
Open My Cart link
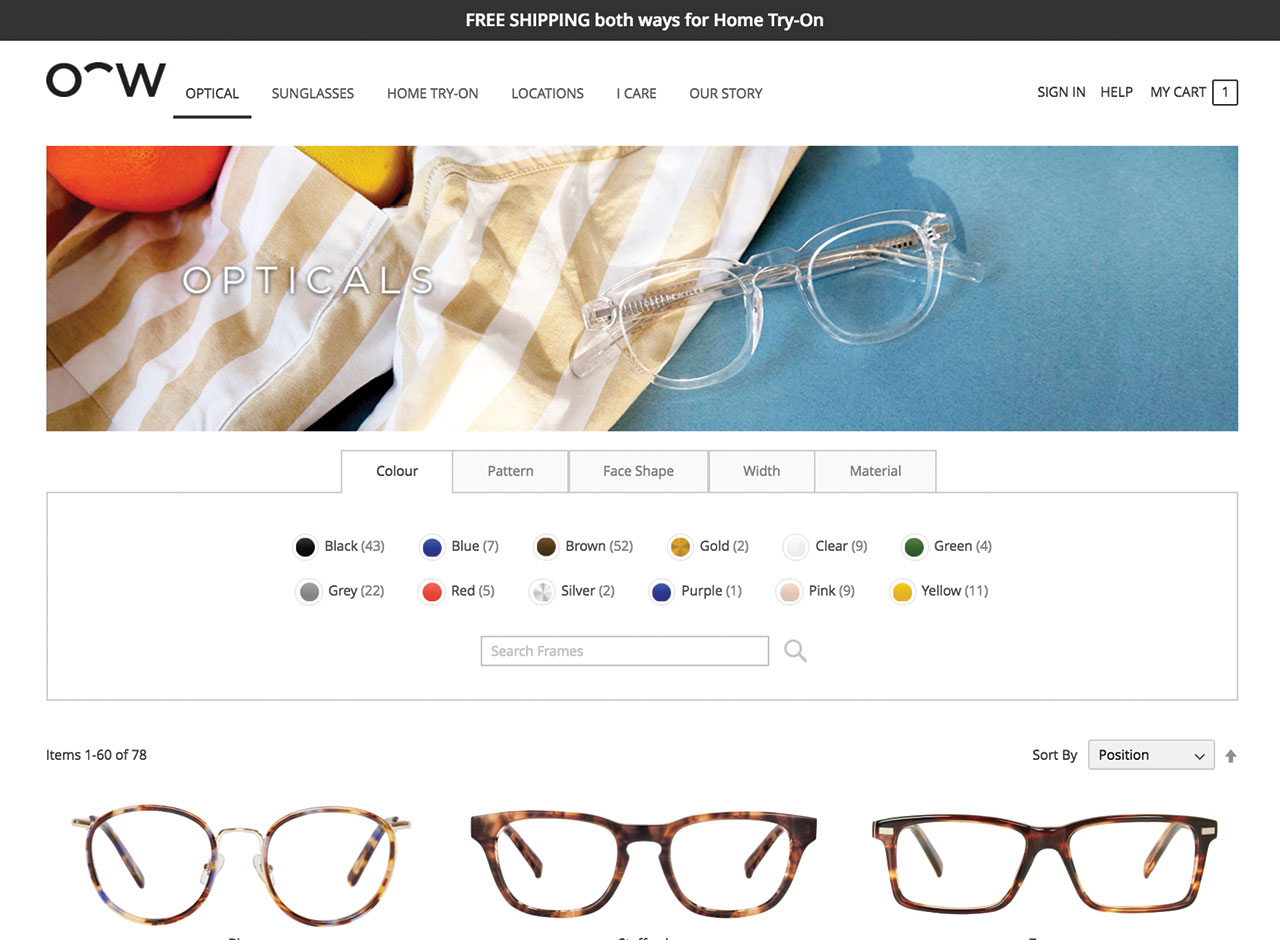pos(1178,92)
